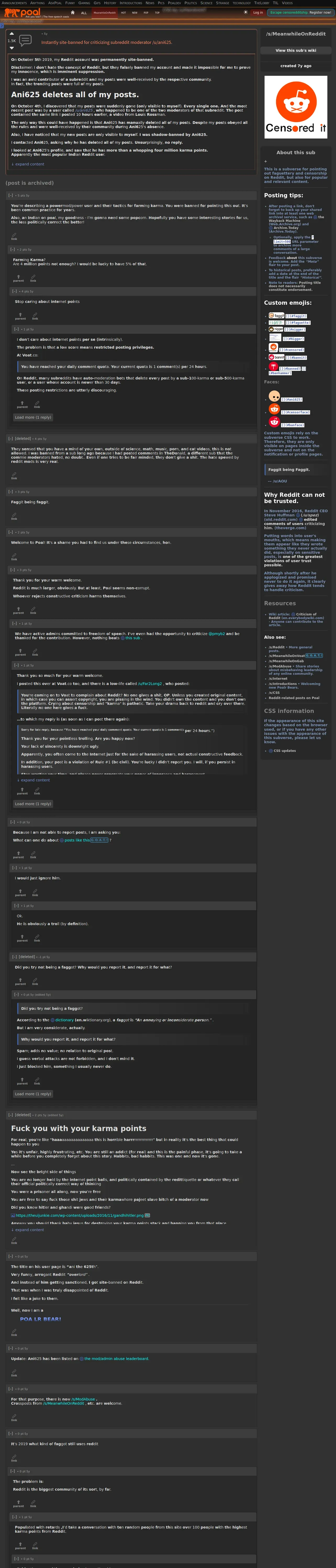Collapse the 'Farming Karma?' comment thread
This screenshot has width=336, height=1568.
coord(12,250)
